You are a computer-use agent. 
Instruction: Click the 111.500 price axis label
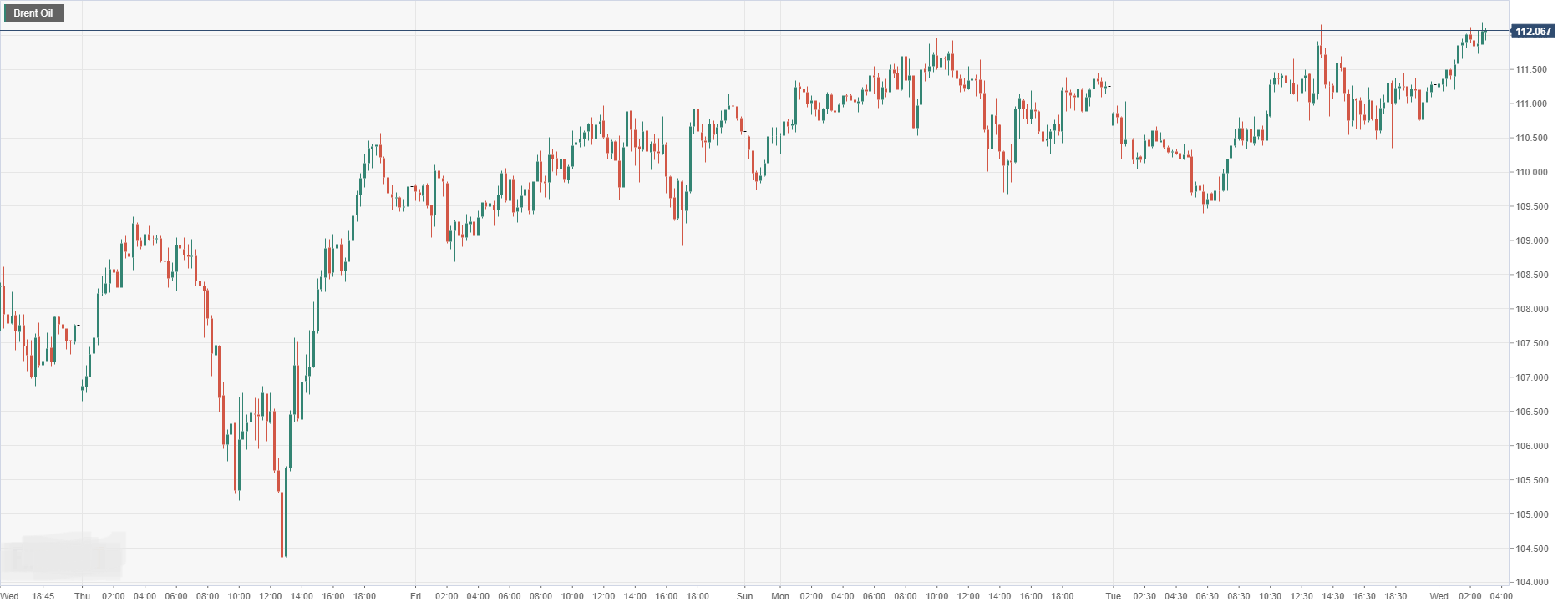1531,69
